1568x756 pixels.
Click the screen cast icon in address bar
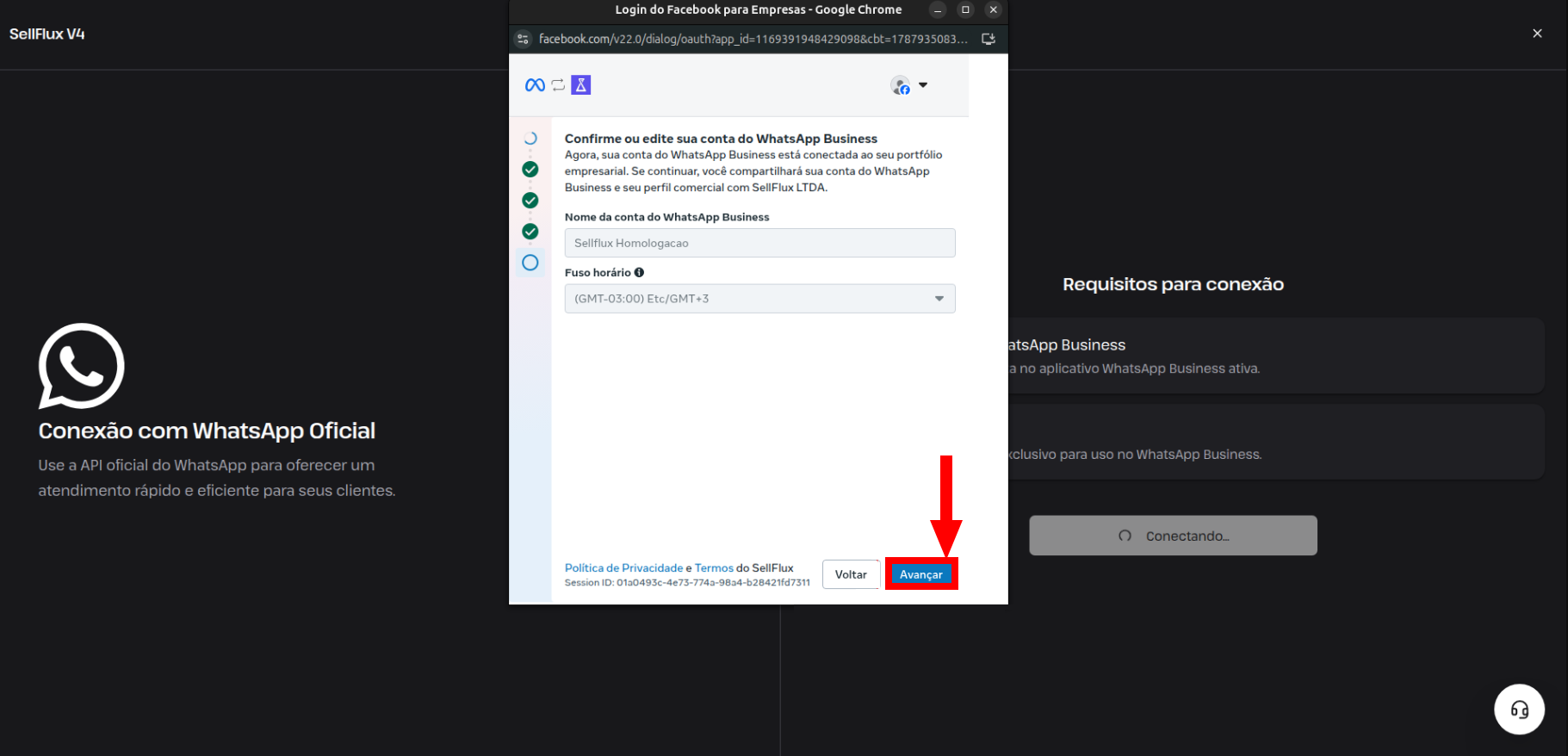[x=989, y=39]
